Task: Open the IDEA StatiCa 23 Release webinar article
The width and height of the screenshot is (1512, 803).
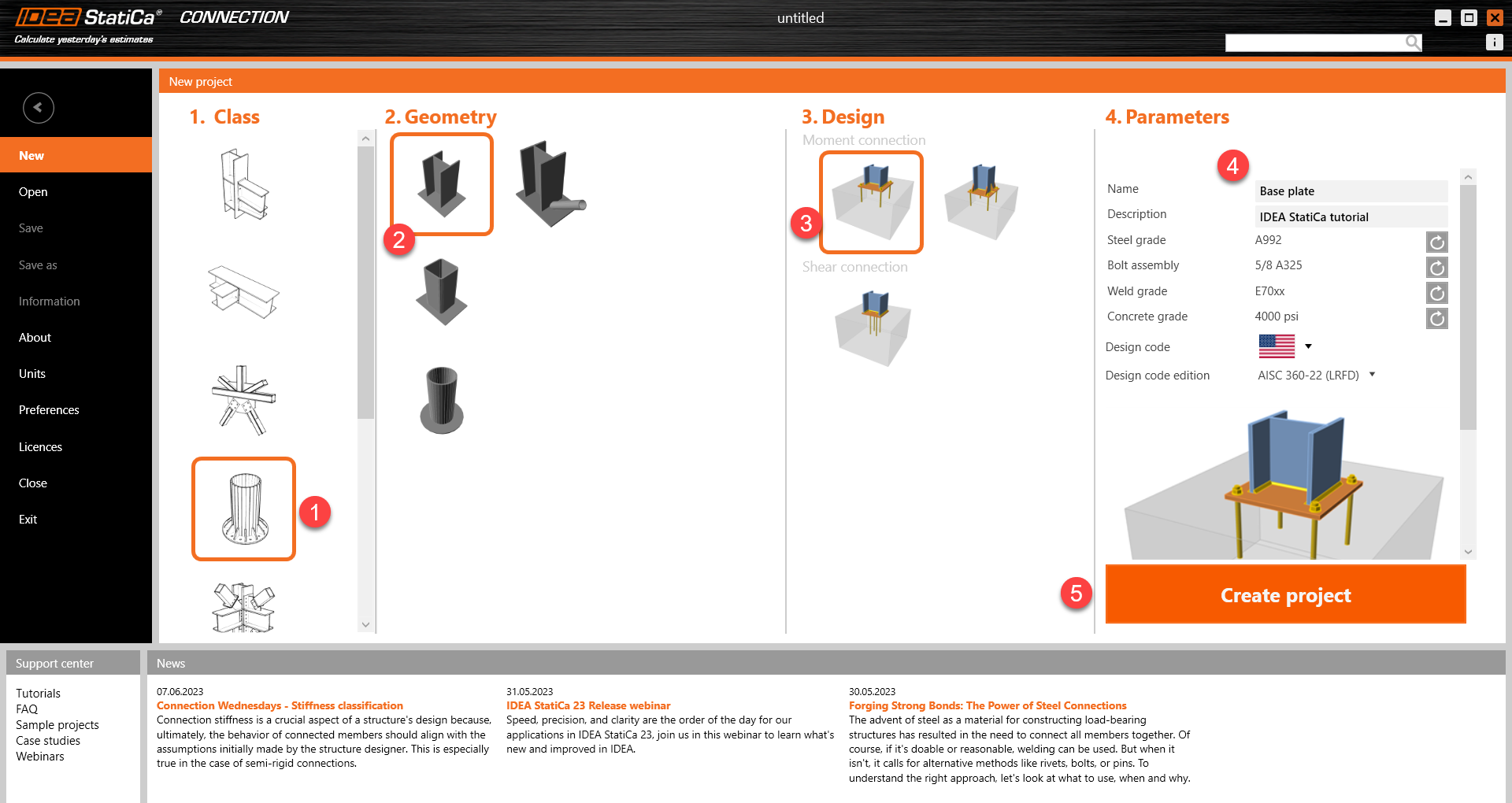Action: (588, 705)
